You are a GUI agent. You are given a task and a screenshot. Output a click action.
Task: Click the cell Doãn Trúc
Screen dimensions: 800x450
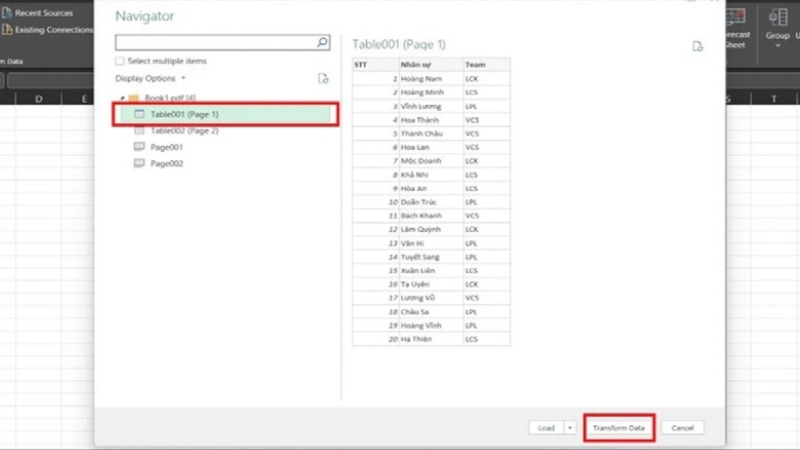(x=431, y=202)
